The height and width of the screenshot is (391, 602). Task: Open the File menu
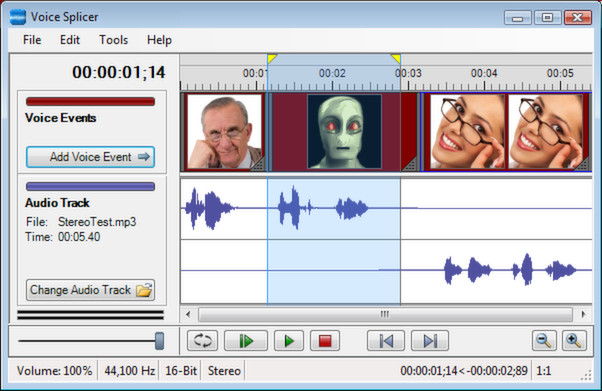click(x=32, y=40)
